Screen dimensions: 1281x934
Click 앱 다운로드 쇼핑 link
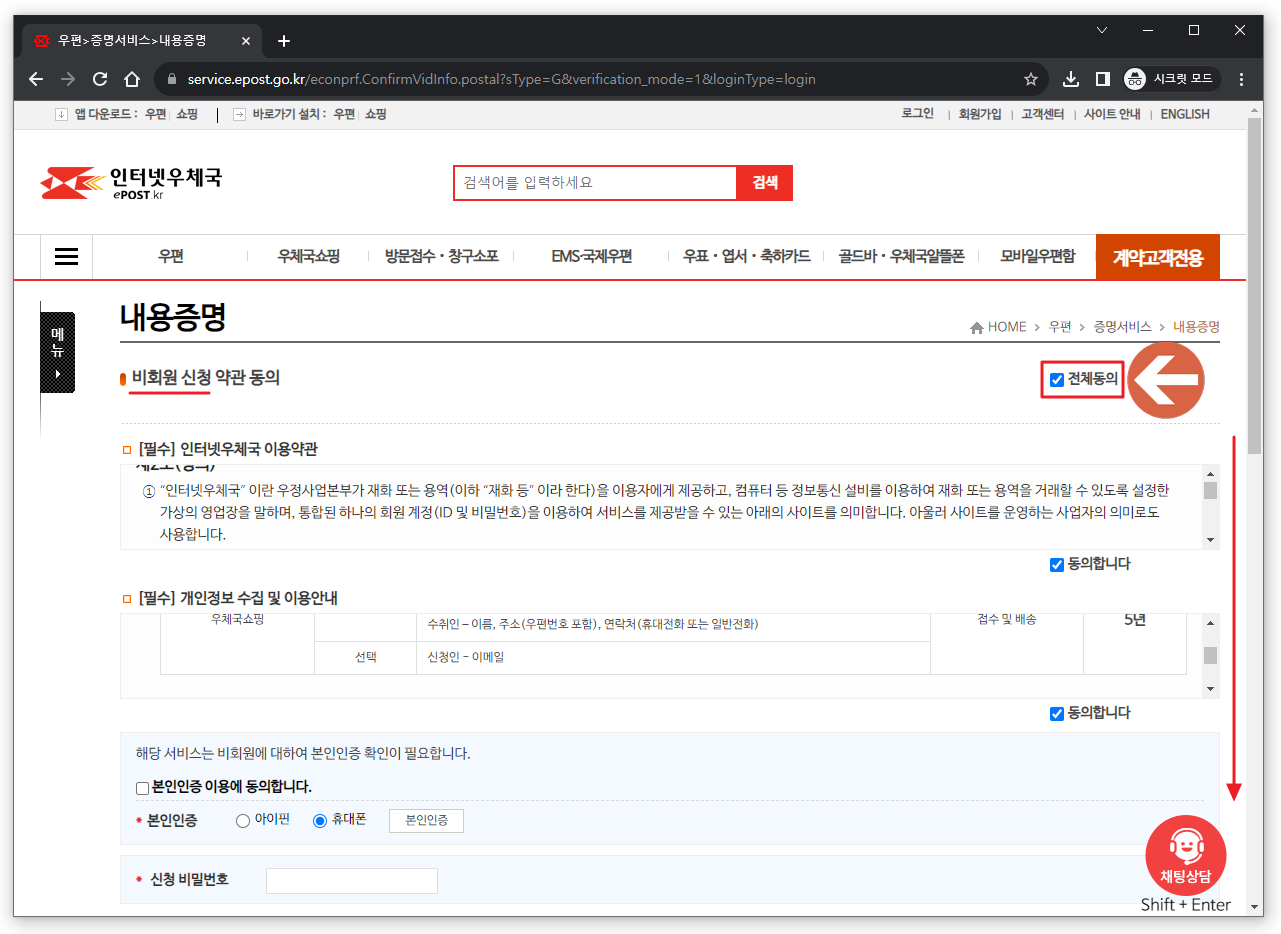click(187, 114)
